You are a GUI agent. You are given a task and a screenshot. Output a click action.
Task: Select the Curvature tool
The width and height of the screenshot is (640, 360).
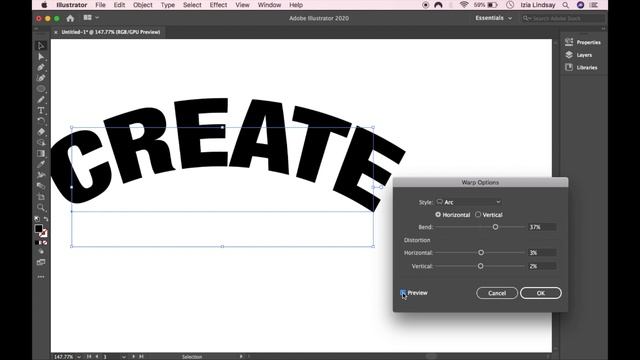(41, 78)
